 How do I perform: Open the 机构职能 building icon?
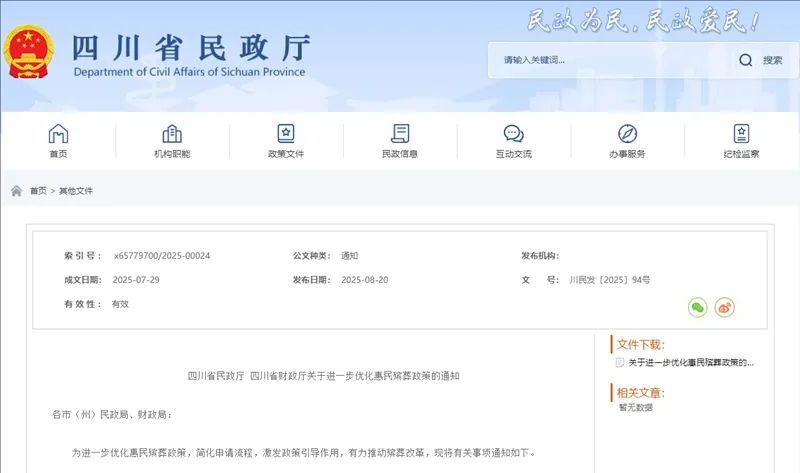pyautogui.click(x=172, y=134)
